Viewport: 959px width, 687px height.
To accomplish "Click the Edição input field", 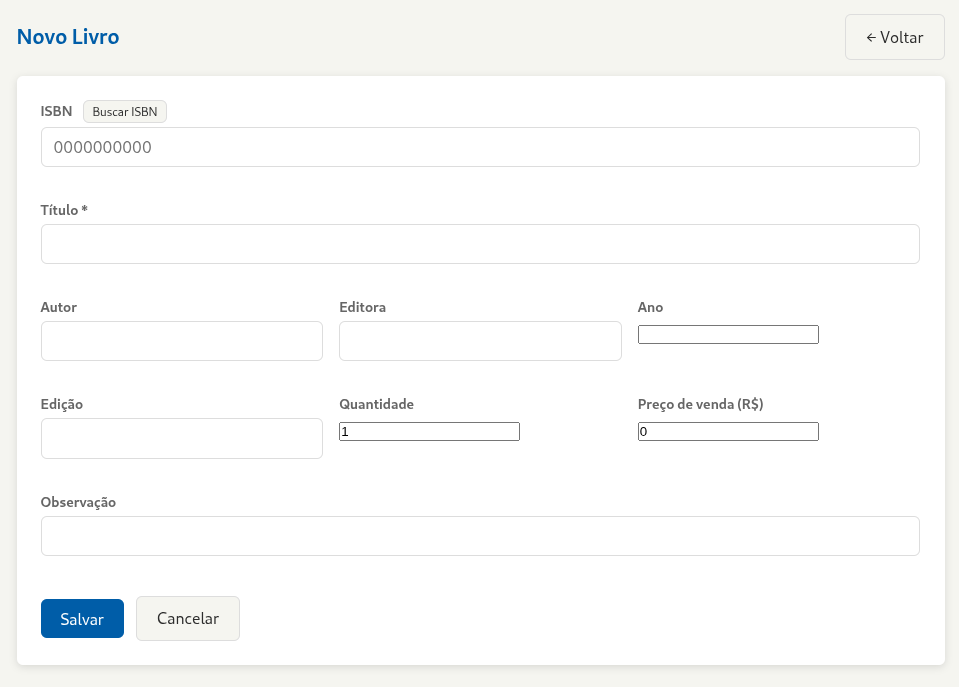I will point(182,438).
